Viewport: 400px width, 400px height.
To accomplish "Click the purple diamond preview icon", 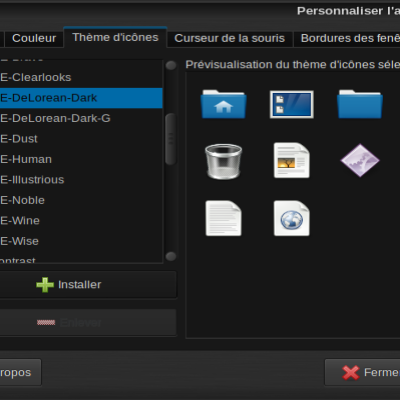I will point(360,160).
